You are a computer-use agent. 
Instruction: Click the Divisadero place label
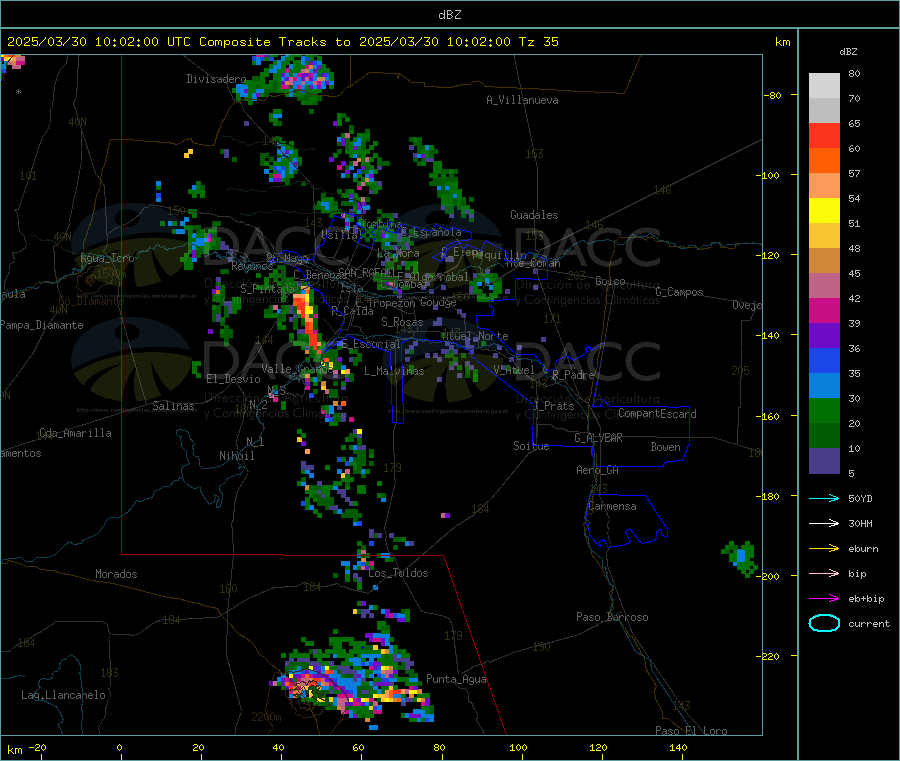(216, 79)
